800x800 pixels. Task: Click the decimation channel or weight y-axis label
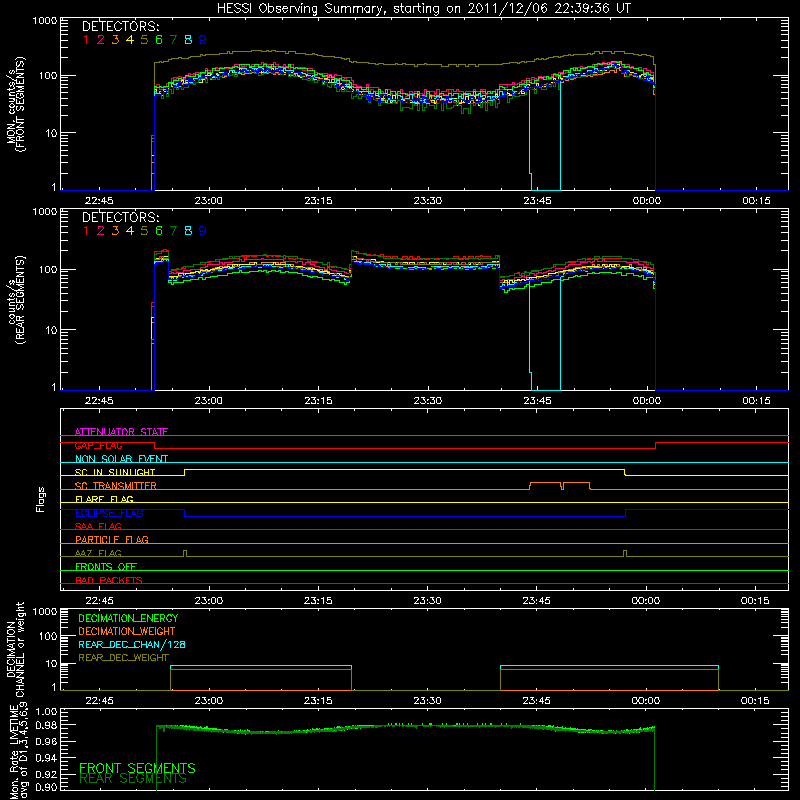[15, 649]
